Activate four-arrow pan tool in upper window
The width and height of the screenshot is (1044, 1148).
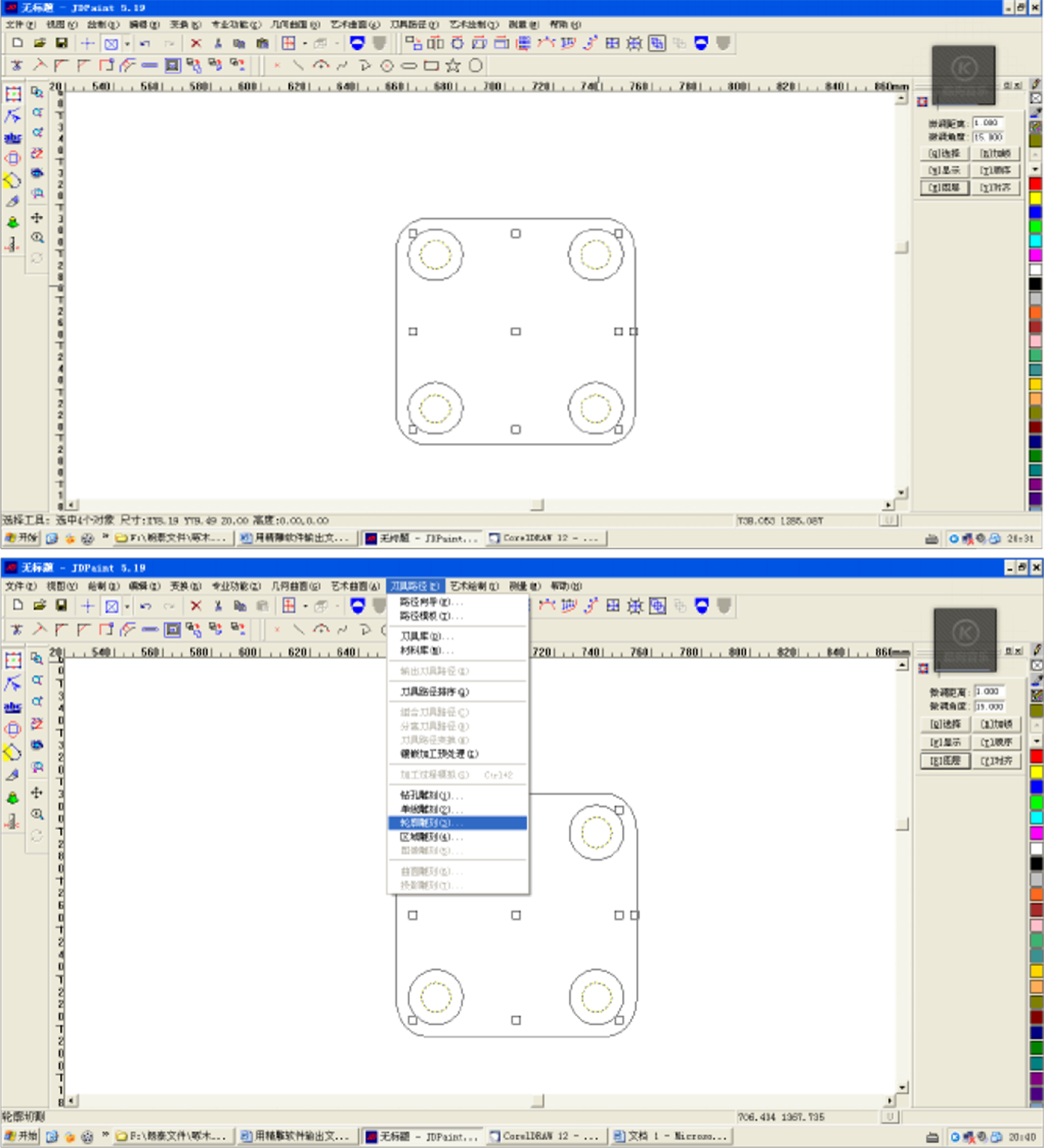tap(37, 218)
